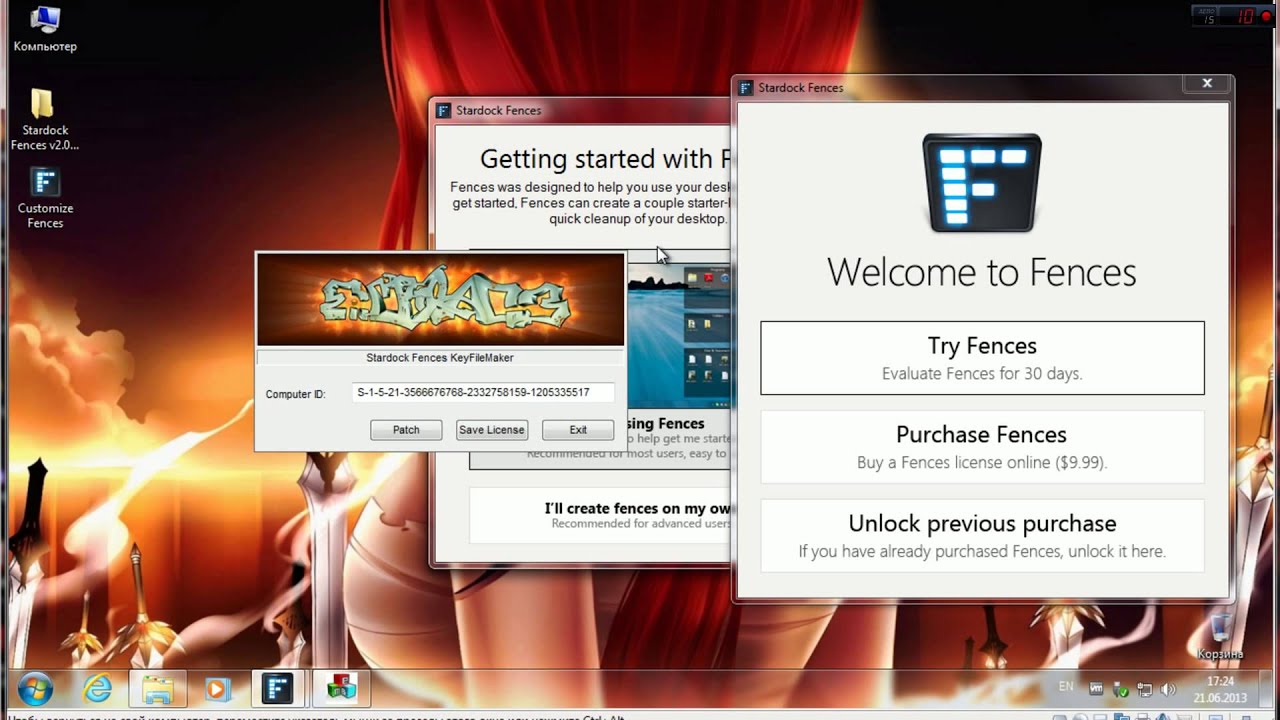This screenshot has height=720, width=1280.
Task: Open the Компьютер desktop icon
Action: pyautogui.click(x=44, y=29)
